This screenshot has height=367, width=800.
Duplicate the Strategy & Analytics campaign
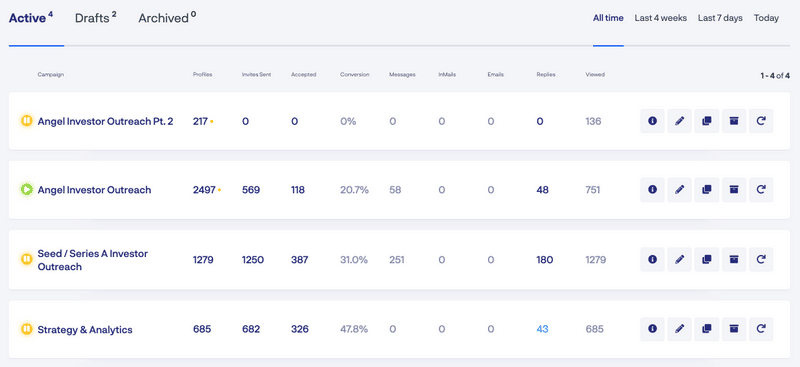tap(707, 329)
